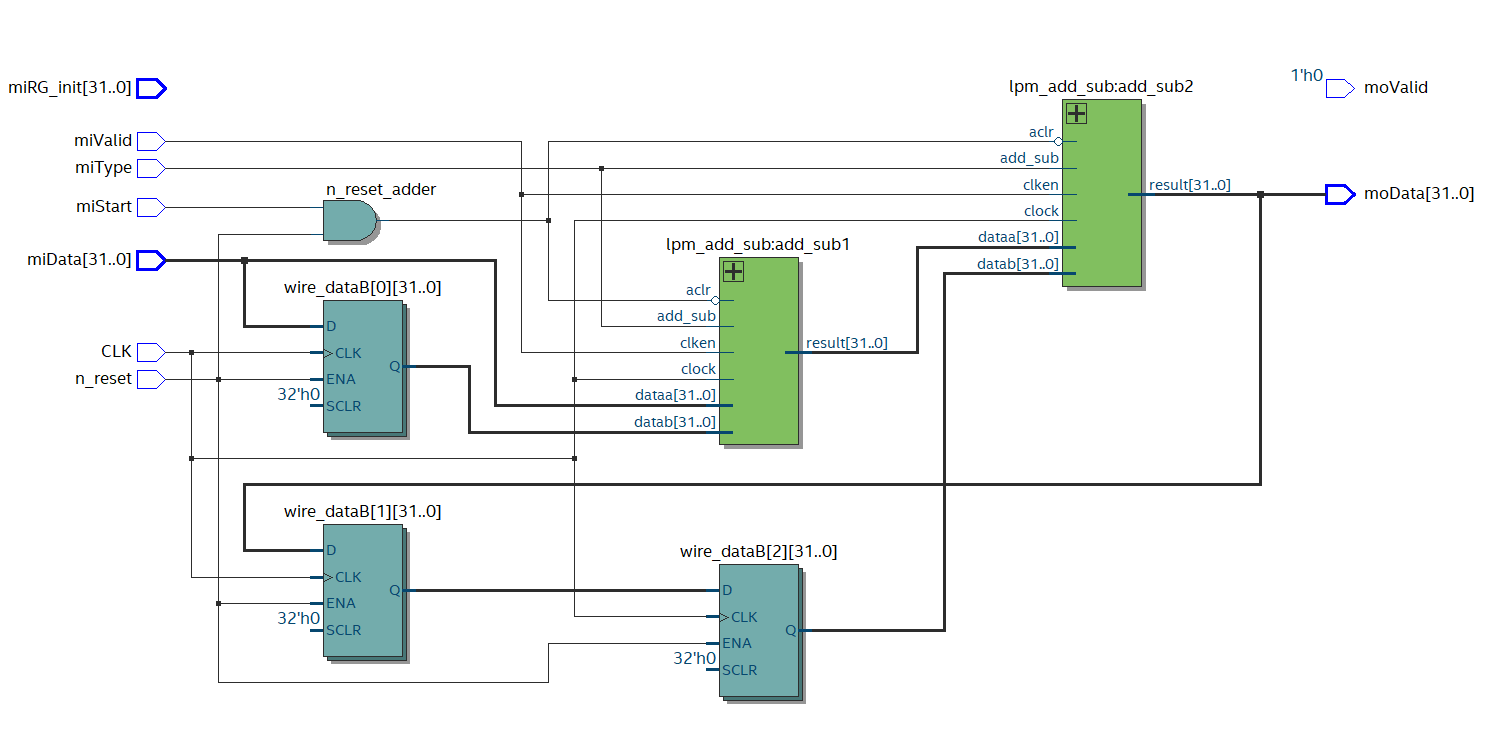This screenshot has height=738, width=1488.
Task: Click the add_sub port of add_sub1
Action: click(686, 316)
